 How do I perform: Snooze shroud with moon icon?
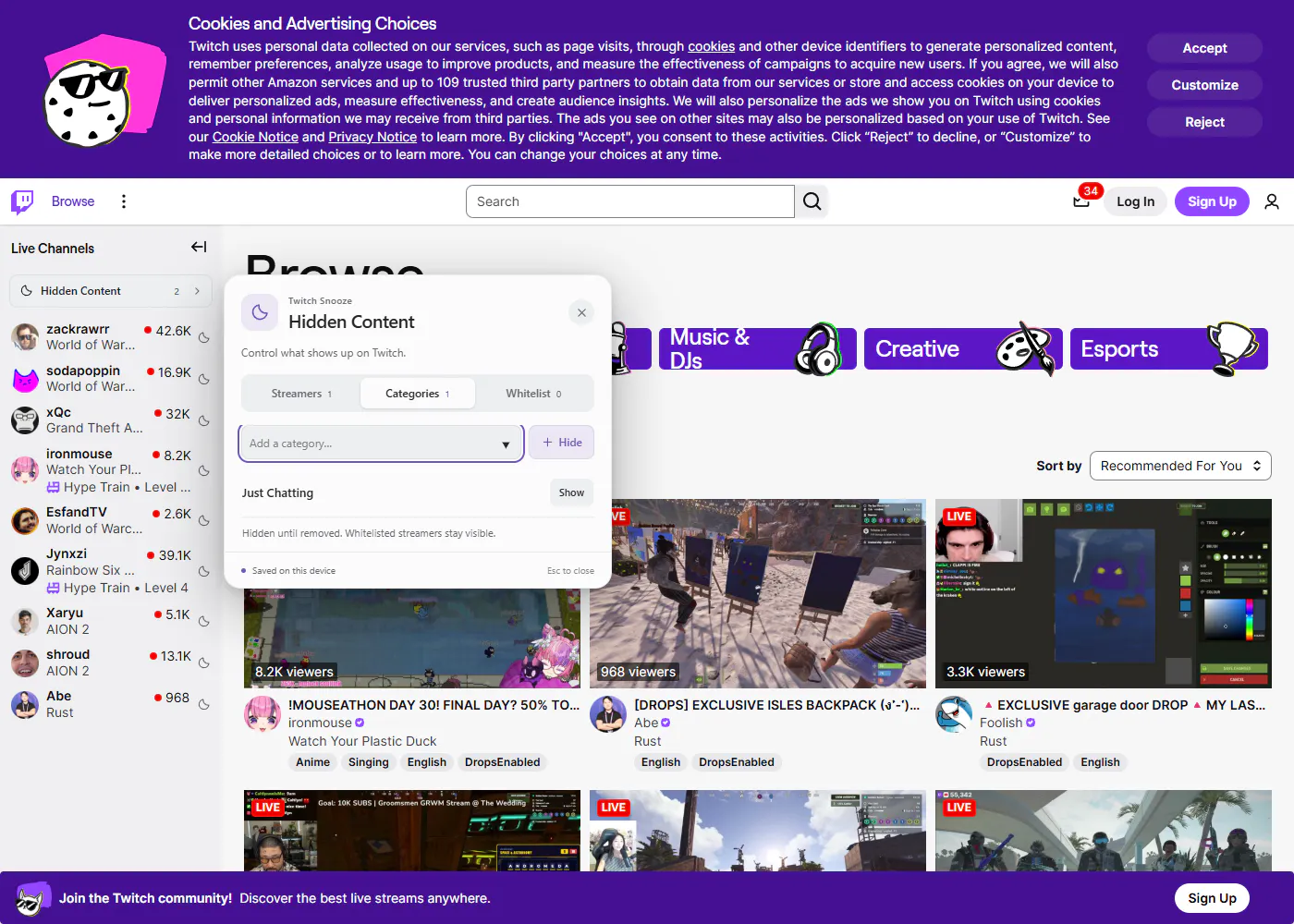click(x=204, y=663)
